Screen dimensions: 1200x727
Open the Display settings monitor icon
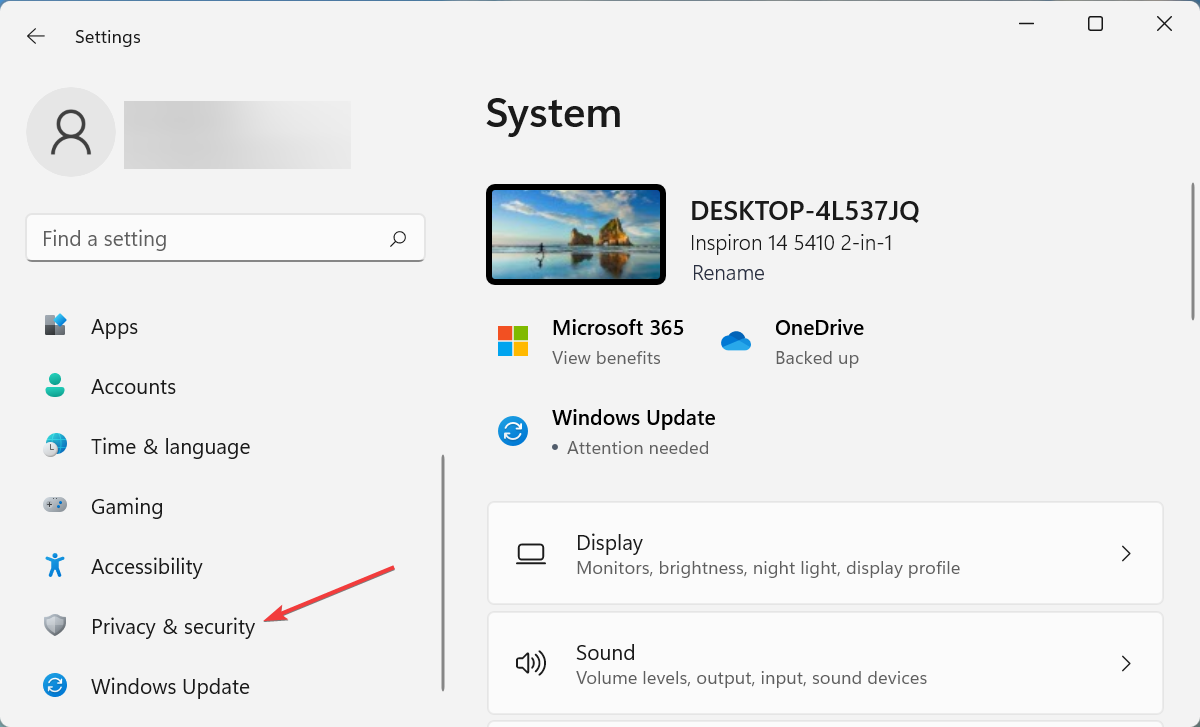[x=531, y=553]
